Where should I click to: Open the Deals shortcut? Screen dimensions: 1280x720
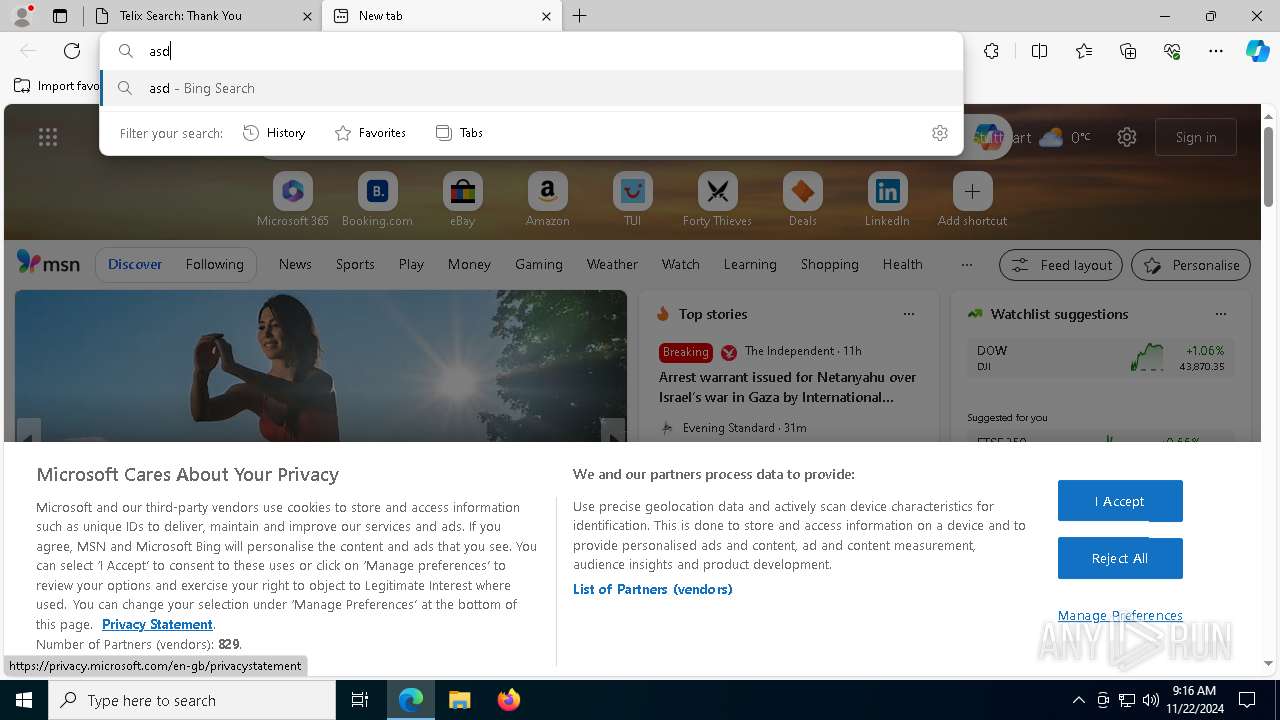point(802,200)
